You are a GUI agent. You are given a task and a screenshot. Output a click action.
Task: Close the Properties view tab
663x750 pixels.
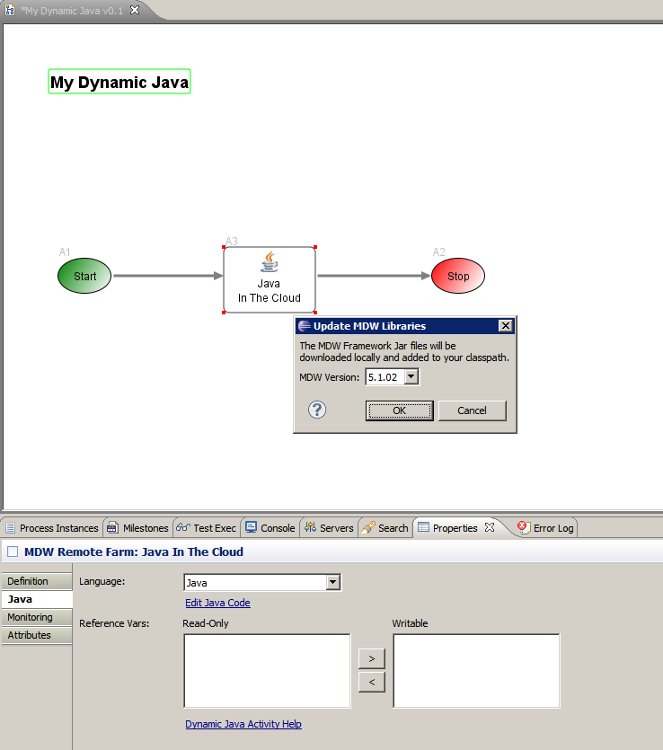point(489,528)
